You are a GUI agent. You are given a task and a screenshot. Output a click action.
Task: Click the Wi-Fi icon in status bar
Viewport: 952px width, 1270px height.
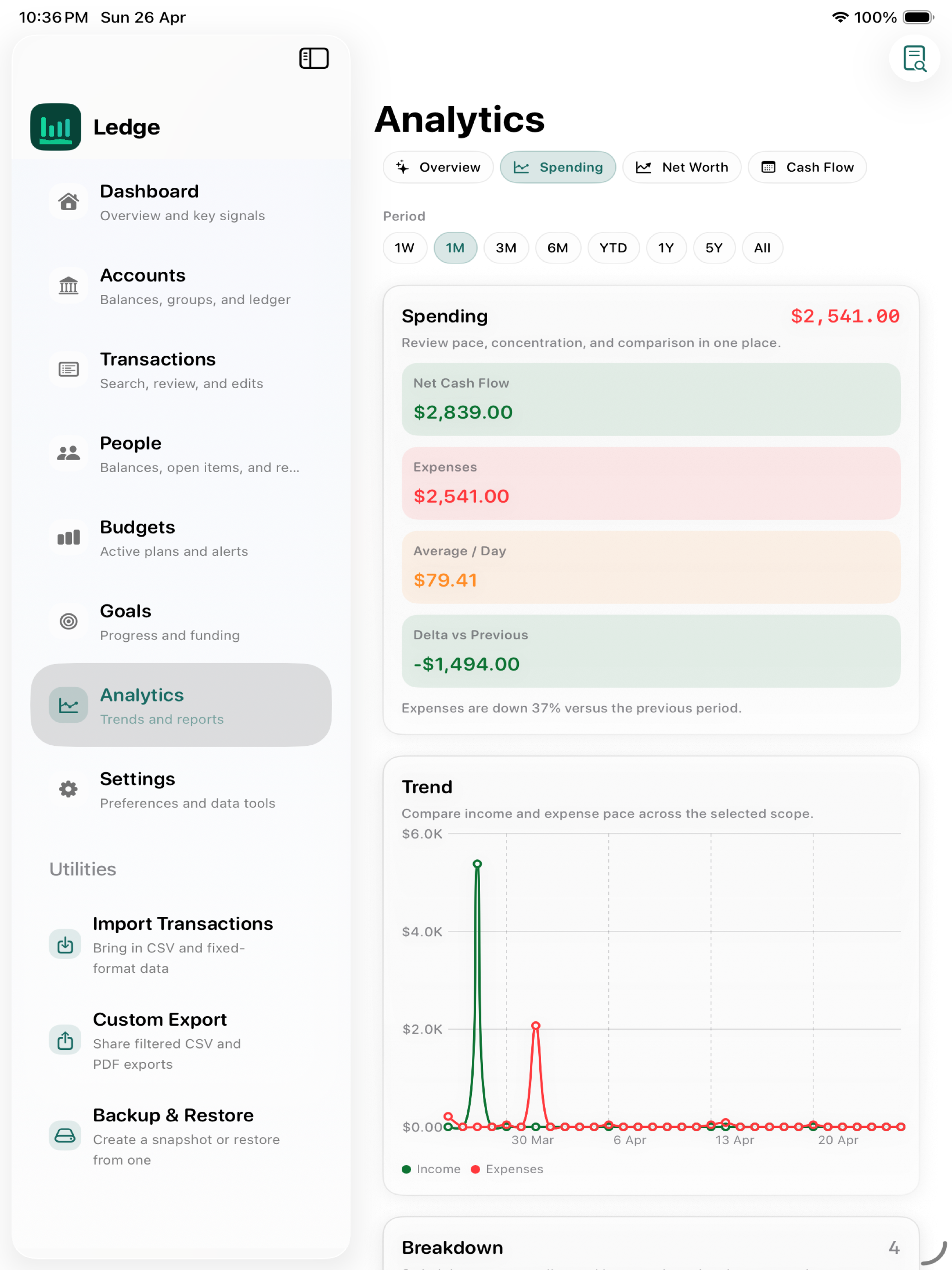840,17
